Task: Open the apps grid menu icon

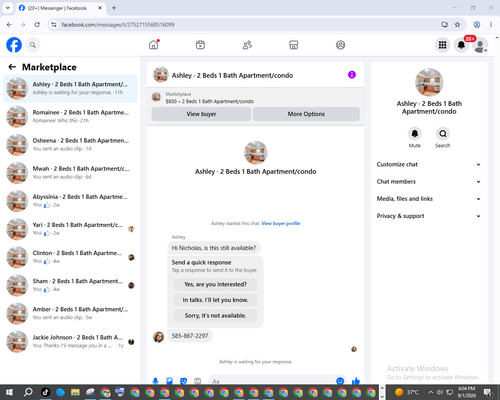Action: (442, 45)
